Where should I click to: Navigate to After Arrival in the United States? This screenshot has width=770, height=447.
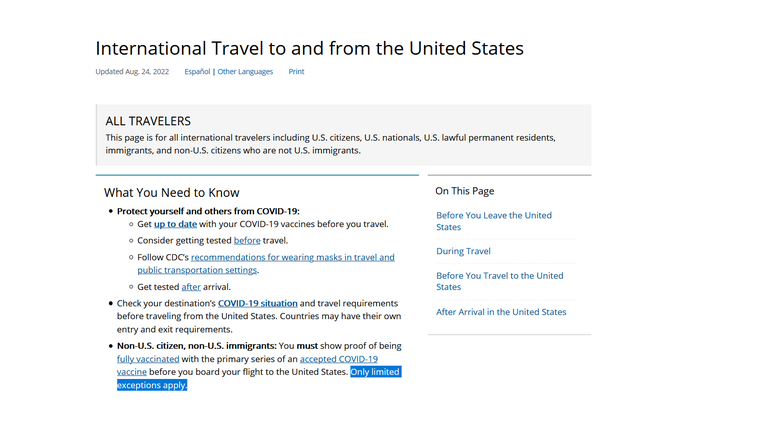[501, 312]
